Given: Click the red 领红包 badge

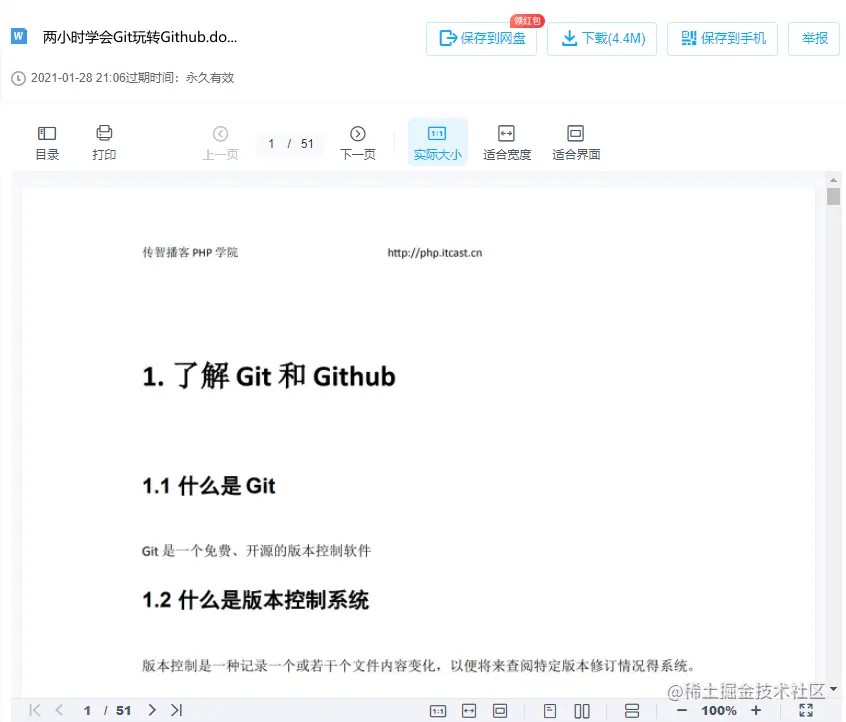Looking at the screenshot, I should (527, 21).
